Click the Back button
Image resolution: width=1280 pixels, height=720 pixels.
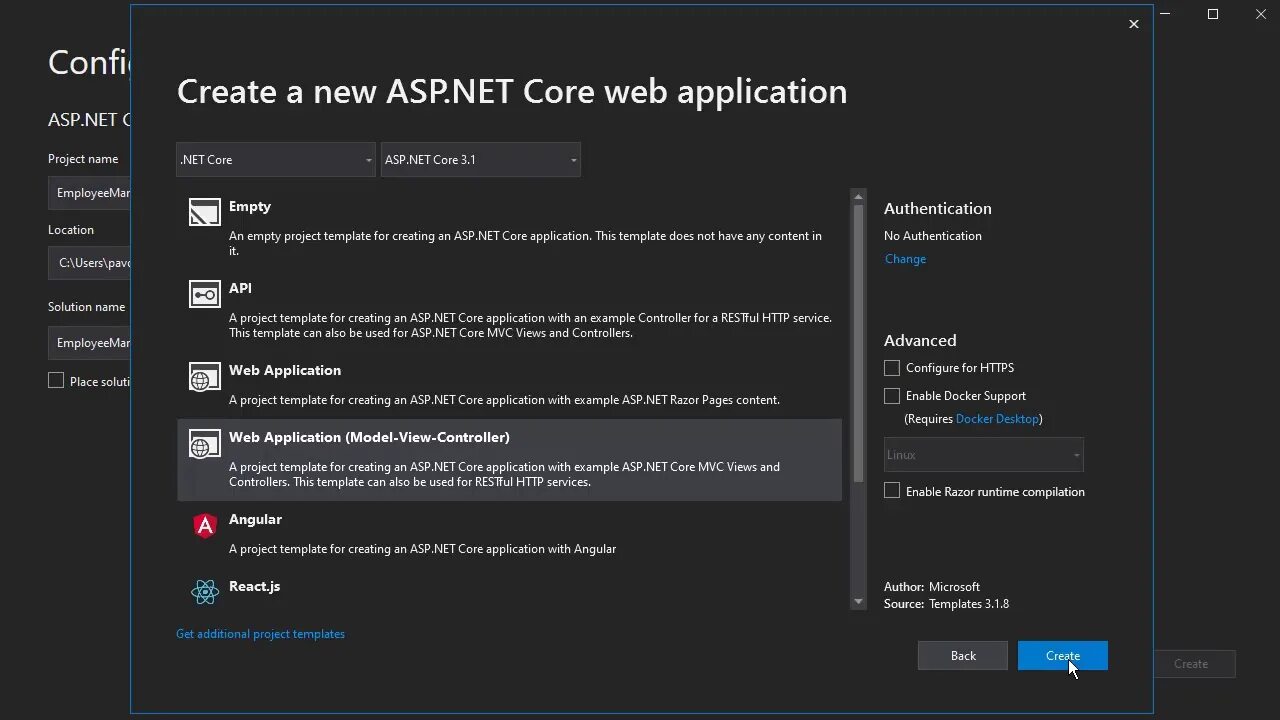[x=963, y=656]
